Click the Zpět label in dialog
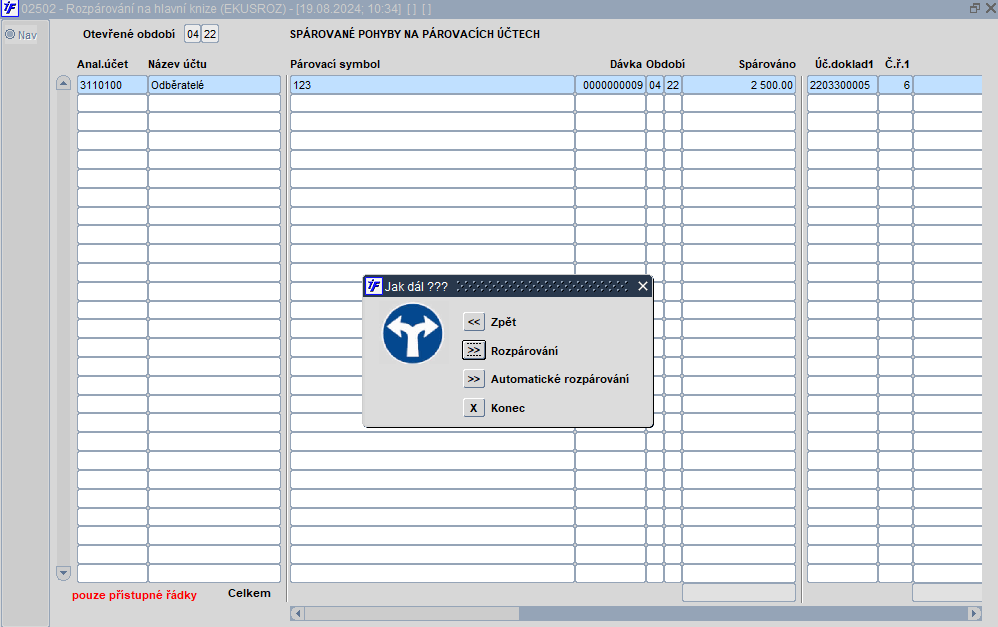Screen dimensions: 998x627 point(503,322)
